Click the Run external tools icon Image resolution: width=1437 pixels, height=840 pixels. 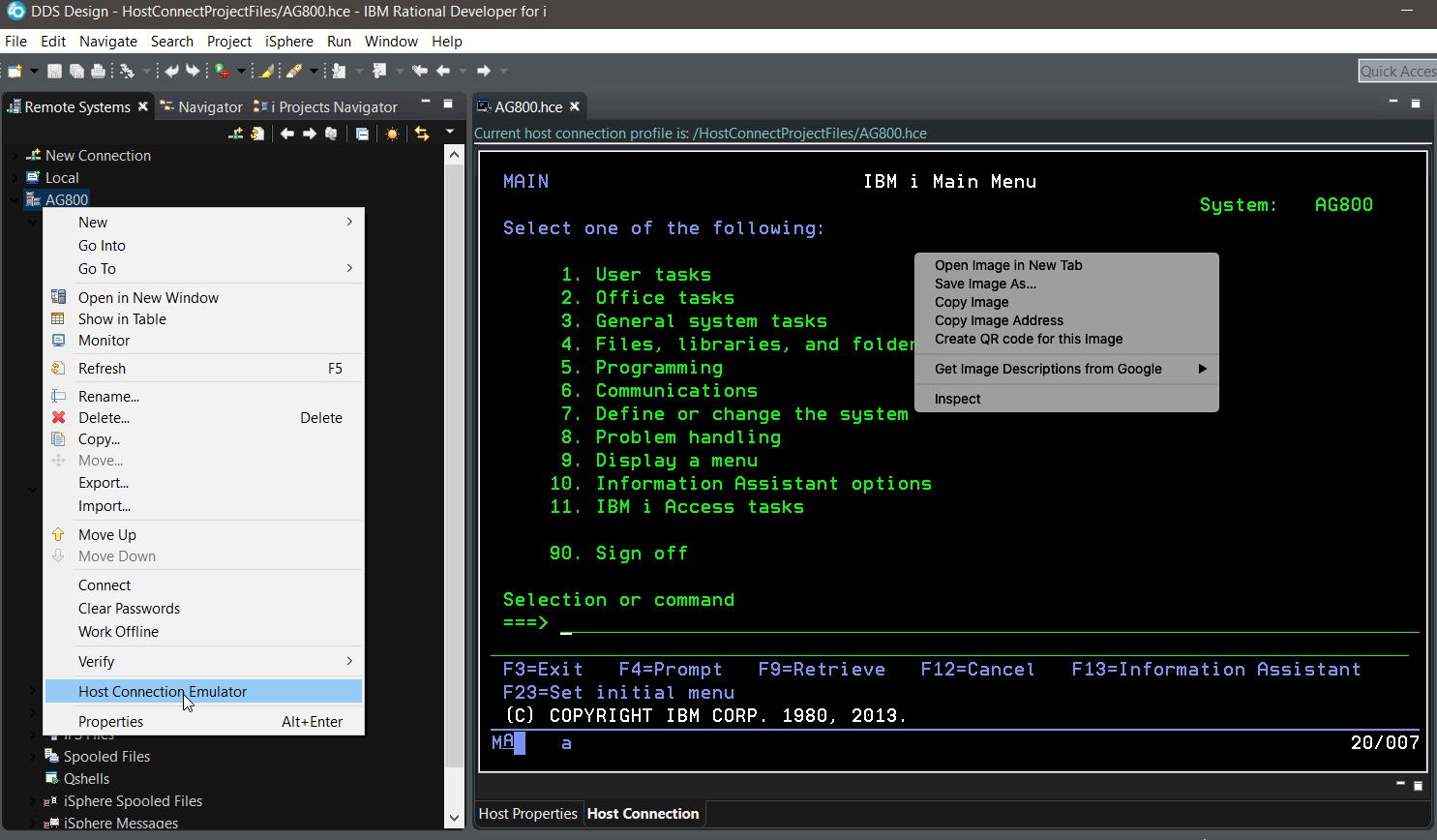[x=224, y=71]
